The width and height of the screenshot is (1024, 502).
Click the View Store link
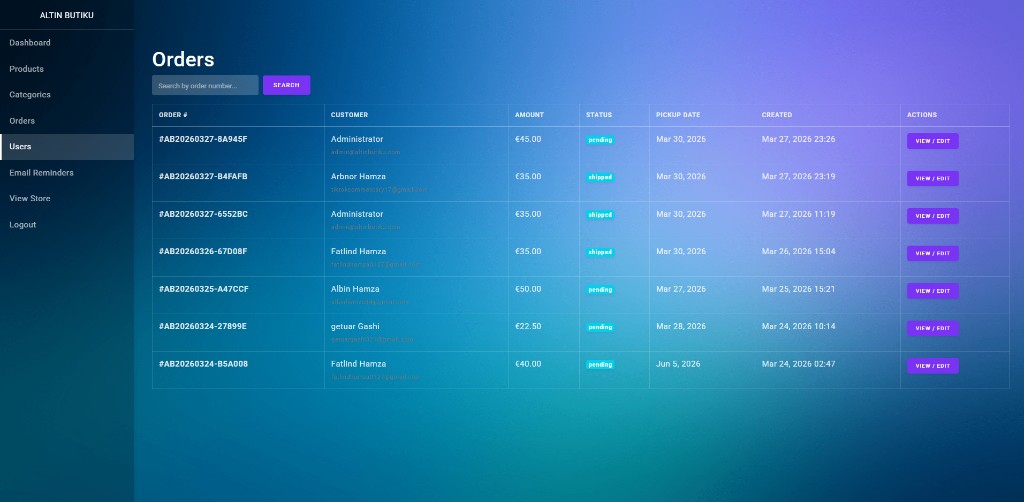click(x=30, y=199)
